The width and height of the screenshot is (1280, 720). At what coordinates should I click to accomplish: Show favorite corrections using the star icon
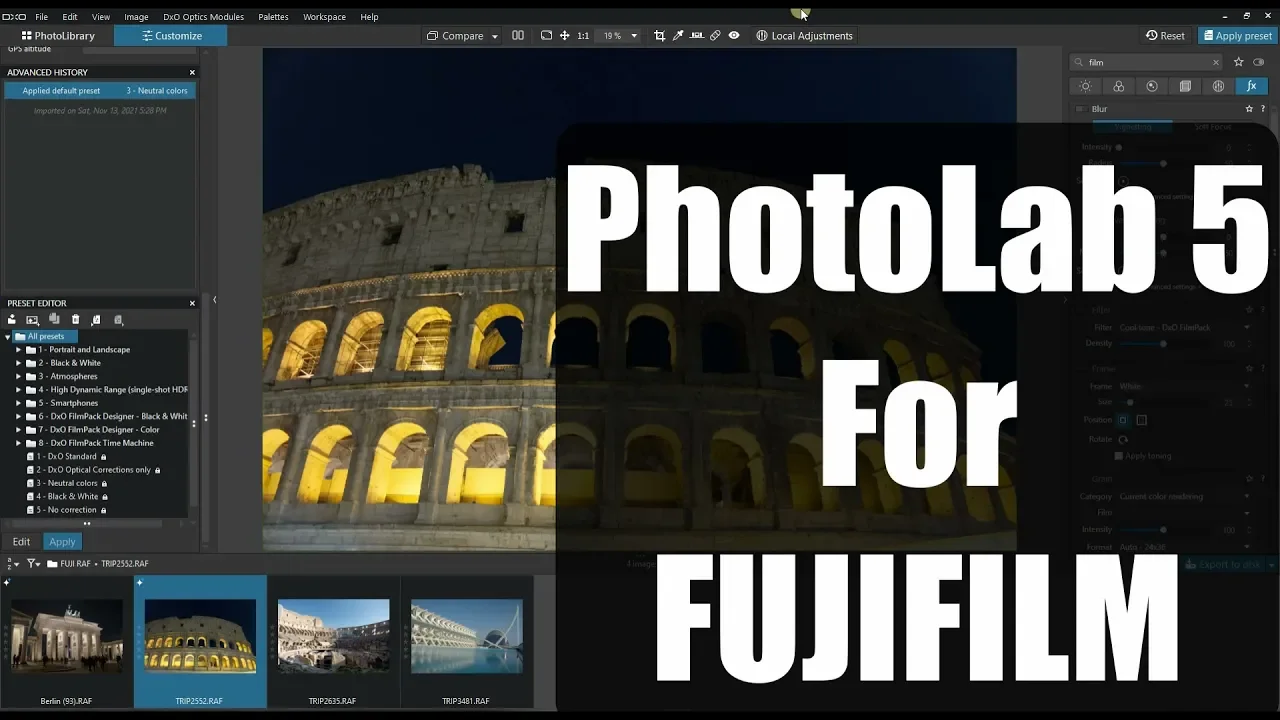point(1239,62)
